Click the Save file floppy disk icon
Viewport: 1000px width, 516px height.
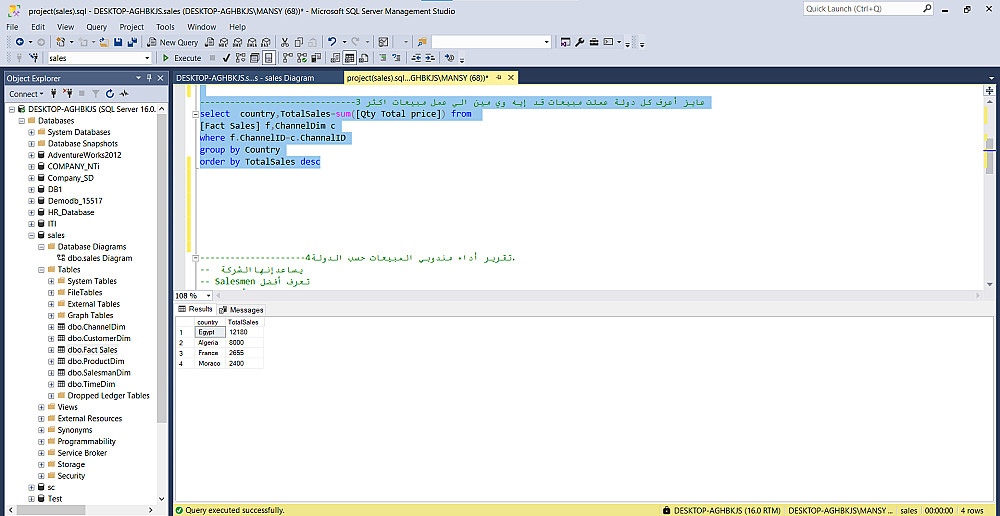pyautogui.click(x=118, y=42)
